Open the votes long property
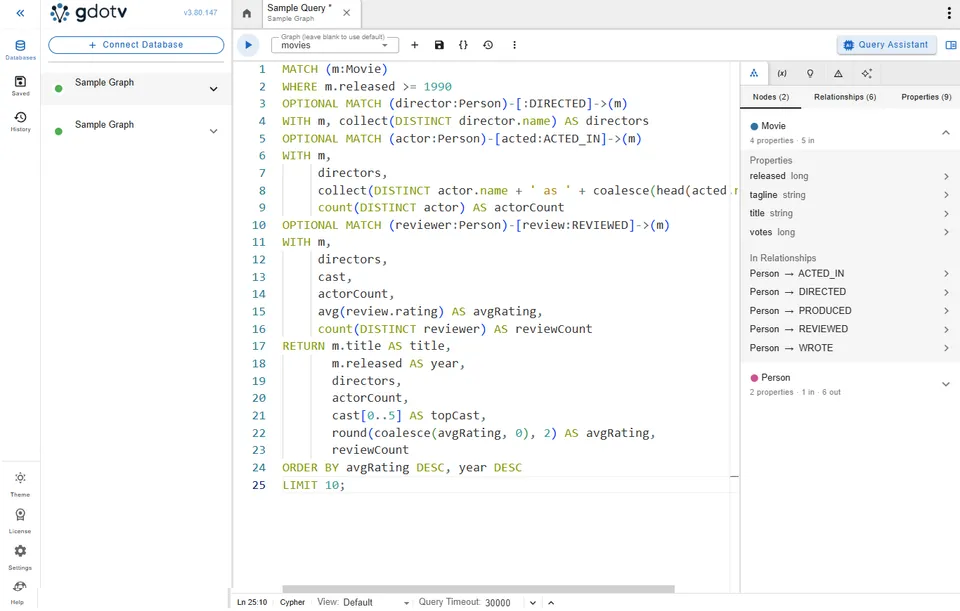The height and width of the screenshot is (611, 960). coord(850,232)
